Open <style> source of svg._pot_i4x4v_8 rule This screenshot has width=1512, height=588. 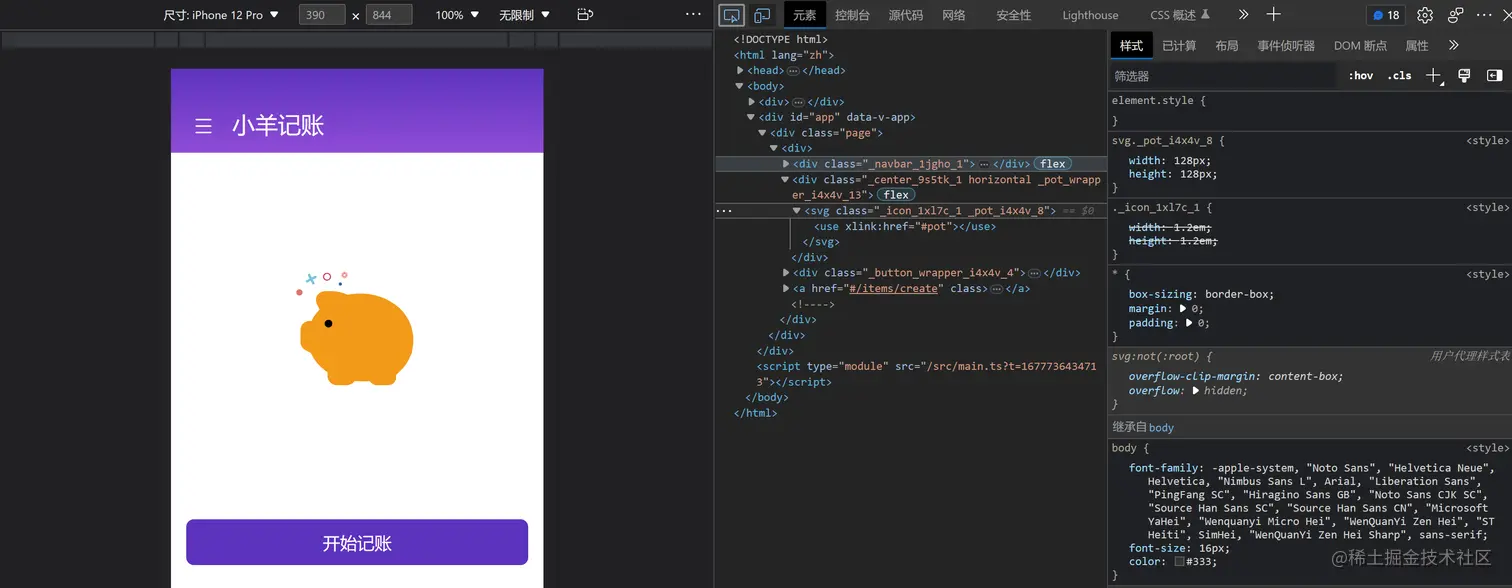(1487, 141)
